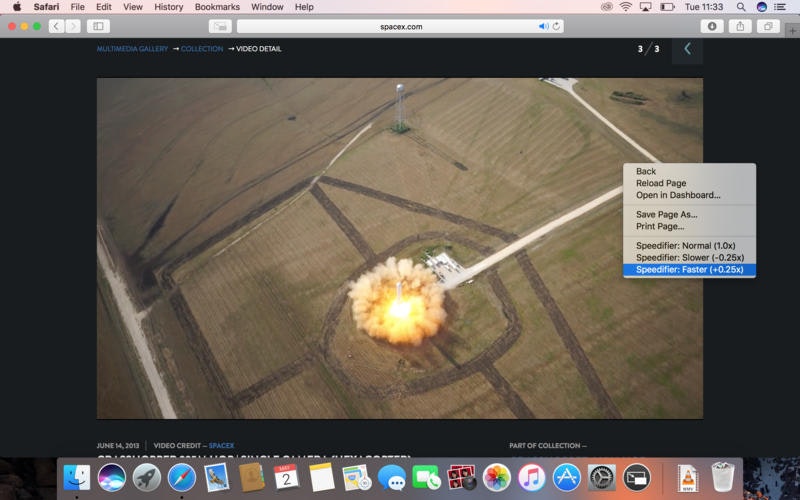Image resolution: width=800 pixels, height=500 pixels.
Task: Open a new tab with plus button
Action: (x=793, y=31)
